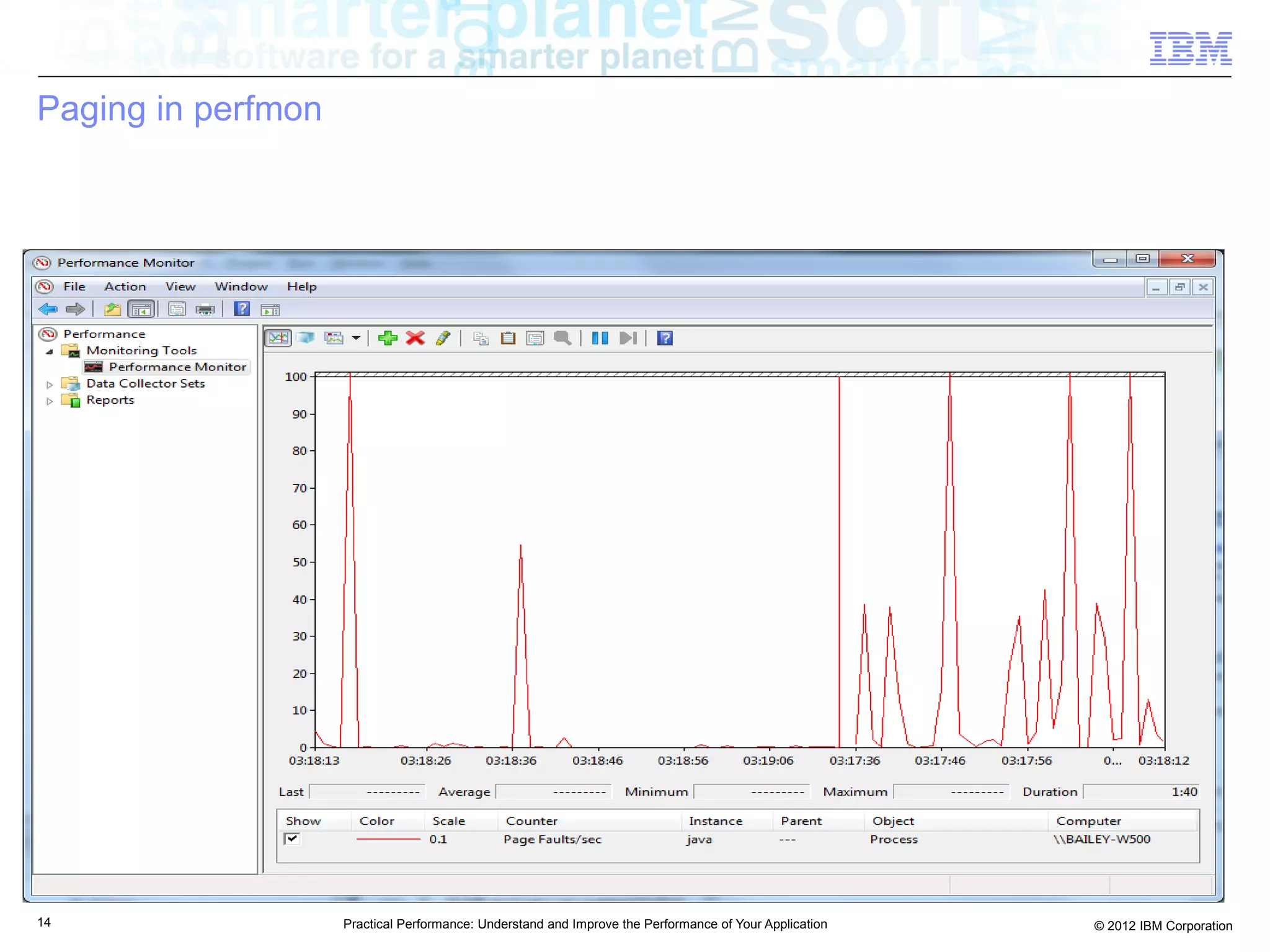Open the View menu

tap(180, 287)
